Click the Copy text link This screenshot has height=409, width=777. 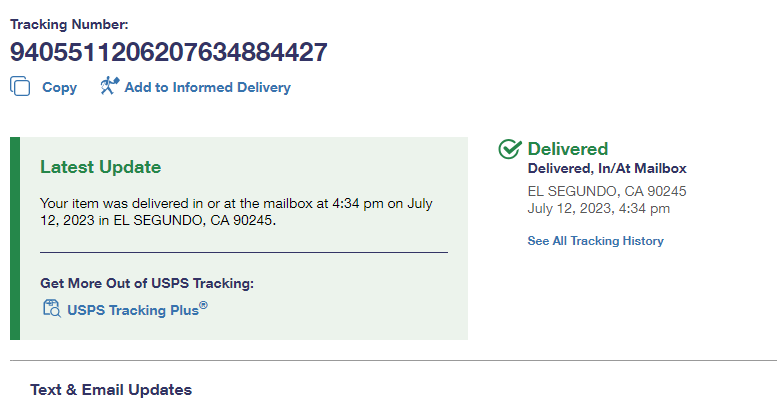59,87
